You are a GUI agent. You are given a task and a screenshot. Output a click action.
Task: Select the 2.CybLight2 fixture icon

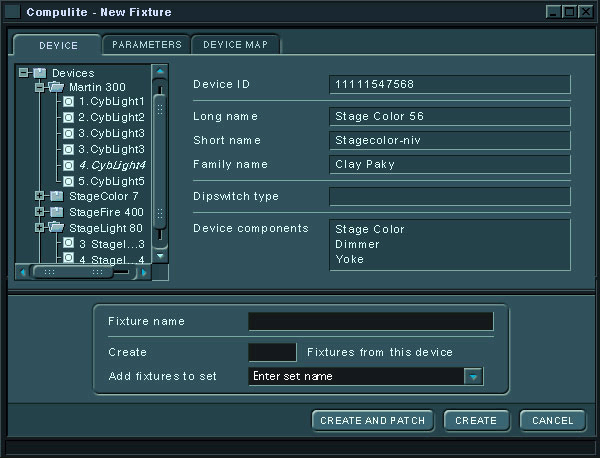click(69, 118)
